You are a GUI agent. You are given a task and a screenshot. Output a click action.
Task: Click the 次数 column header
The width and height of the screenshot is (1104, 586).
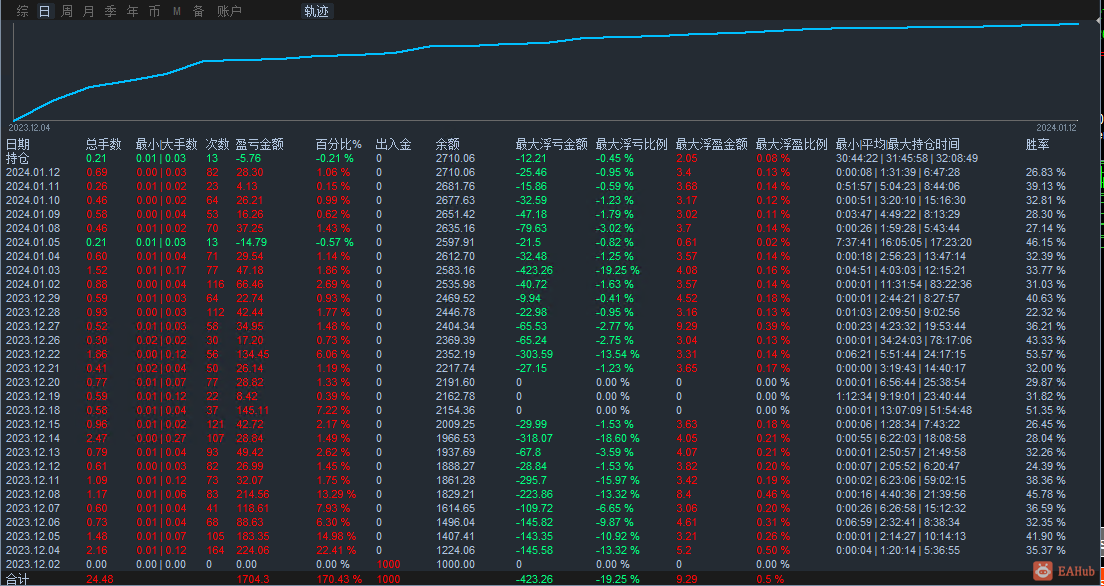click(218, 144)
